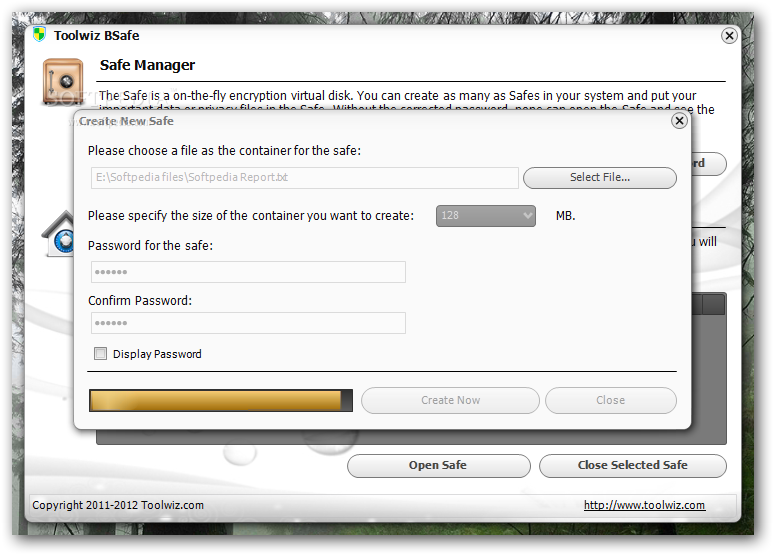Click the Password for the safe field
Screen dimensions: 774x555
point(248,272)
